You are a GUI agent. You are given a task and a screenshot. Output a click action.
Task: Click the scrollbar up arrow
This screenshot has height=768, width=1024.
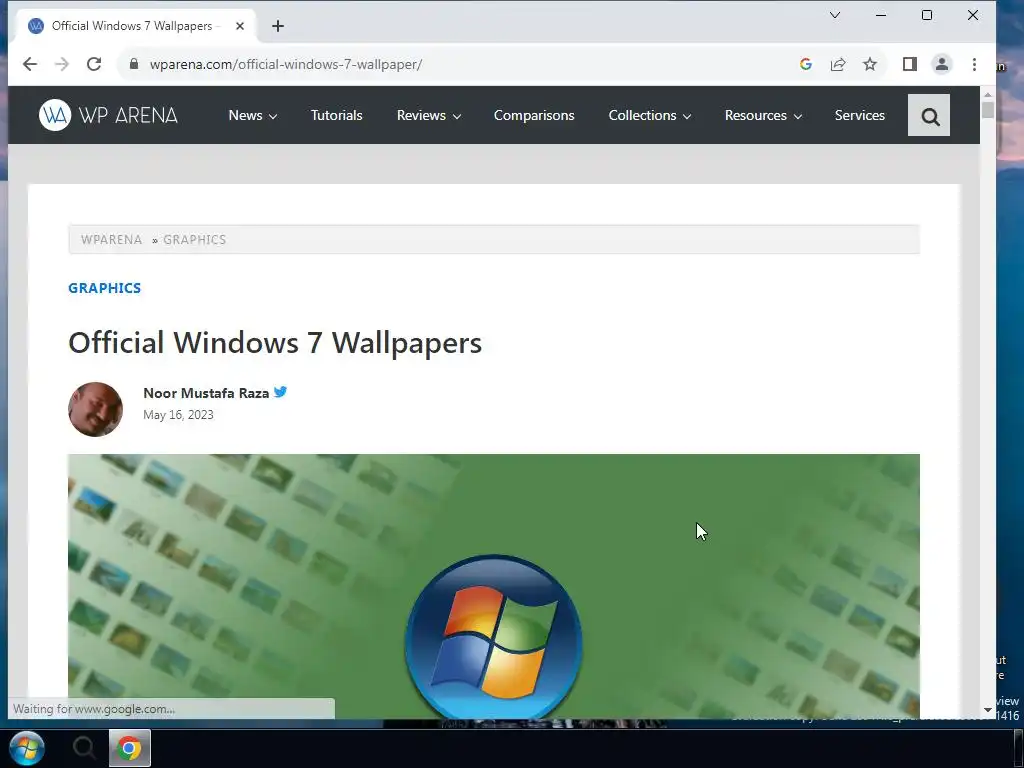click(987, 95)
